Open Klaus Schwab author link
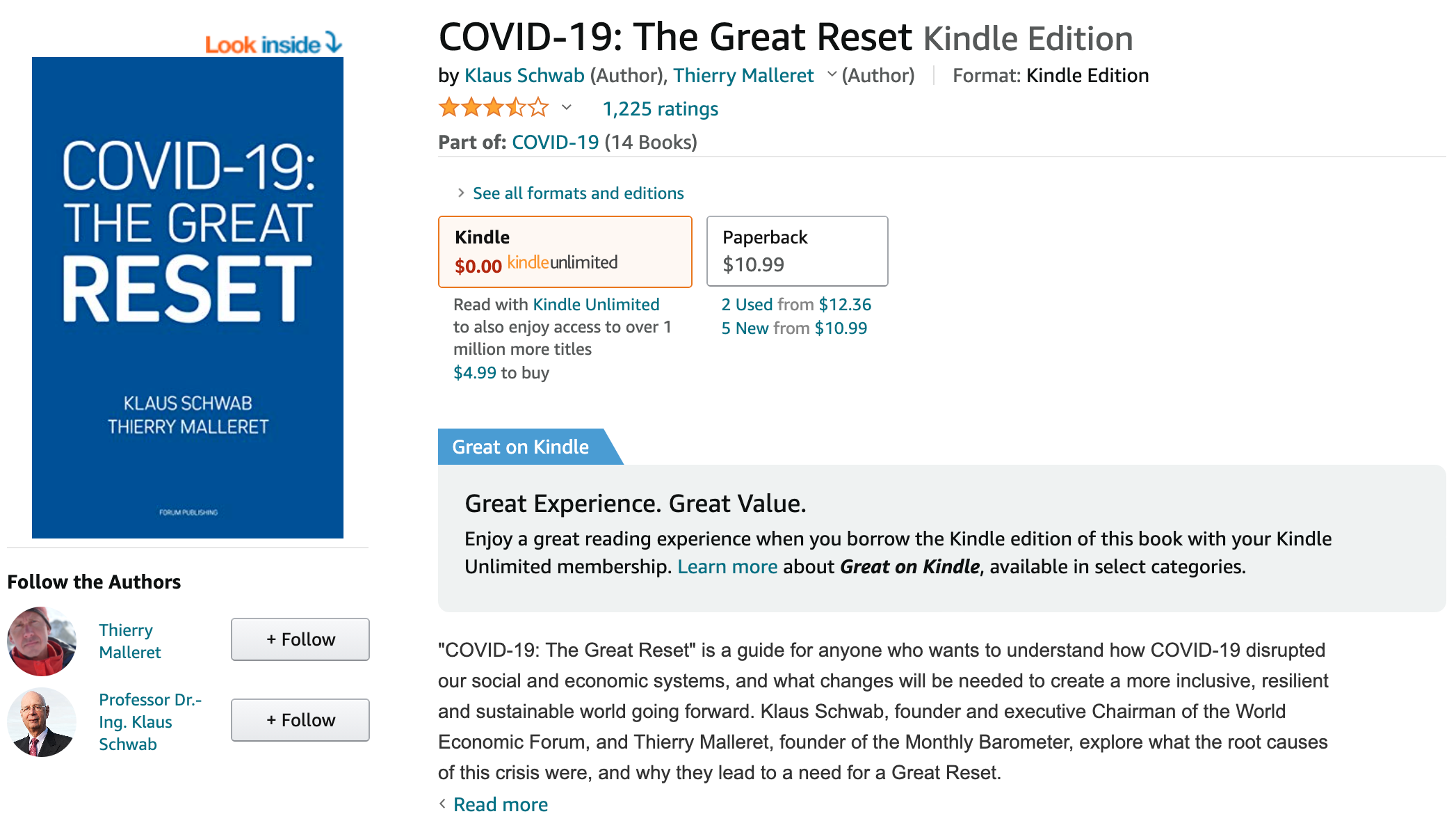The width and height of the screenshot is (1456, 814). click(x=524, y=75)
